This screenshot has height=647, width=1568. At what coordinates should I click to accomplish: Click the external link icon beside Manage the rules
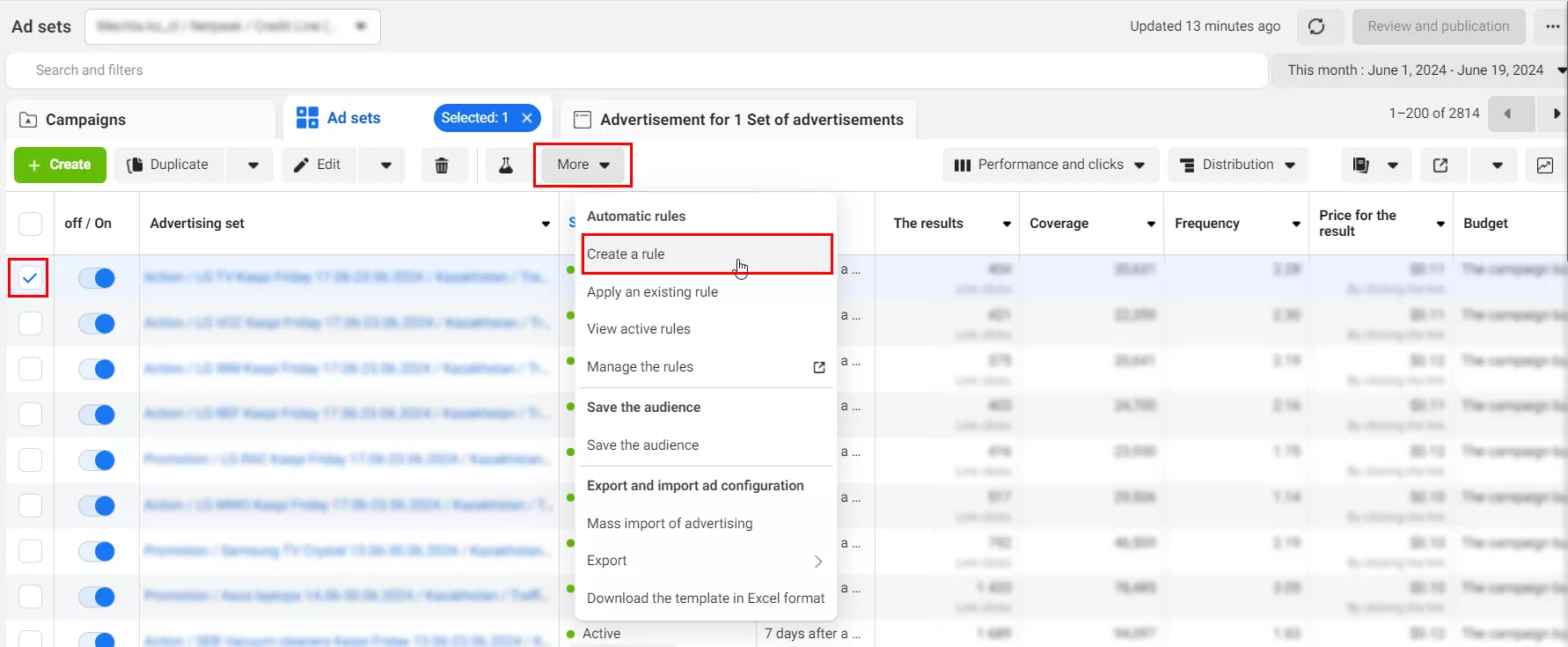[819, 367]
